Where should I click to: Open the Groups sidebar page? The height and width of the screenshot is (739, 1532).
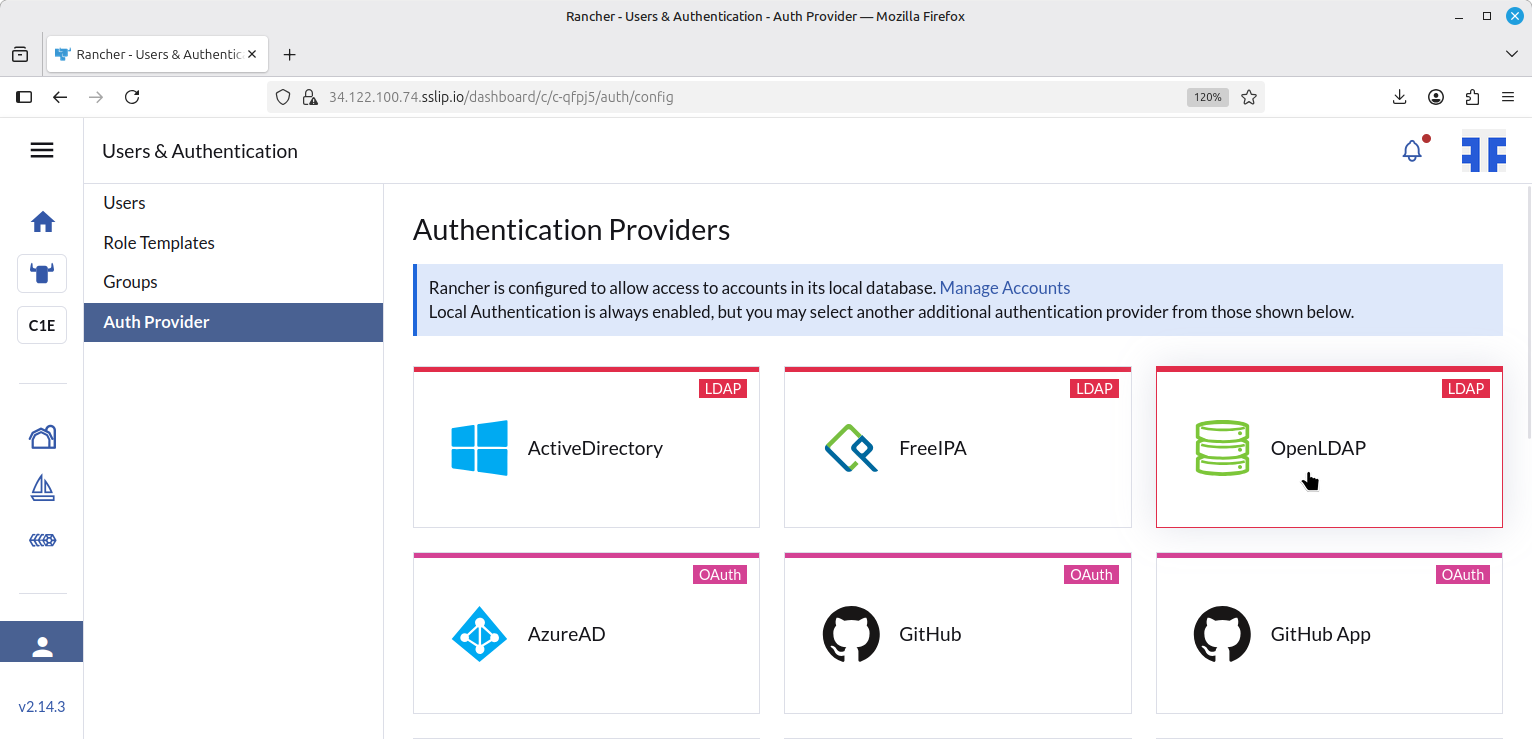[x=233, y=282]
